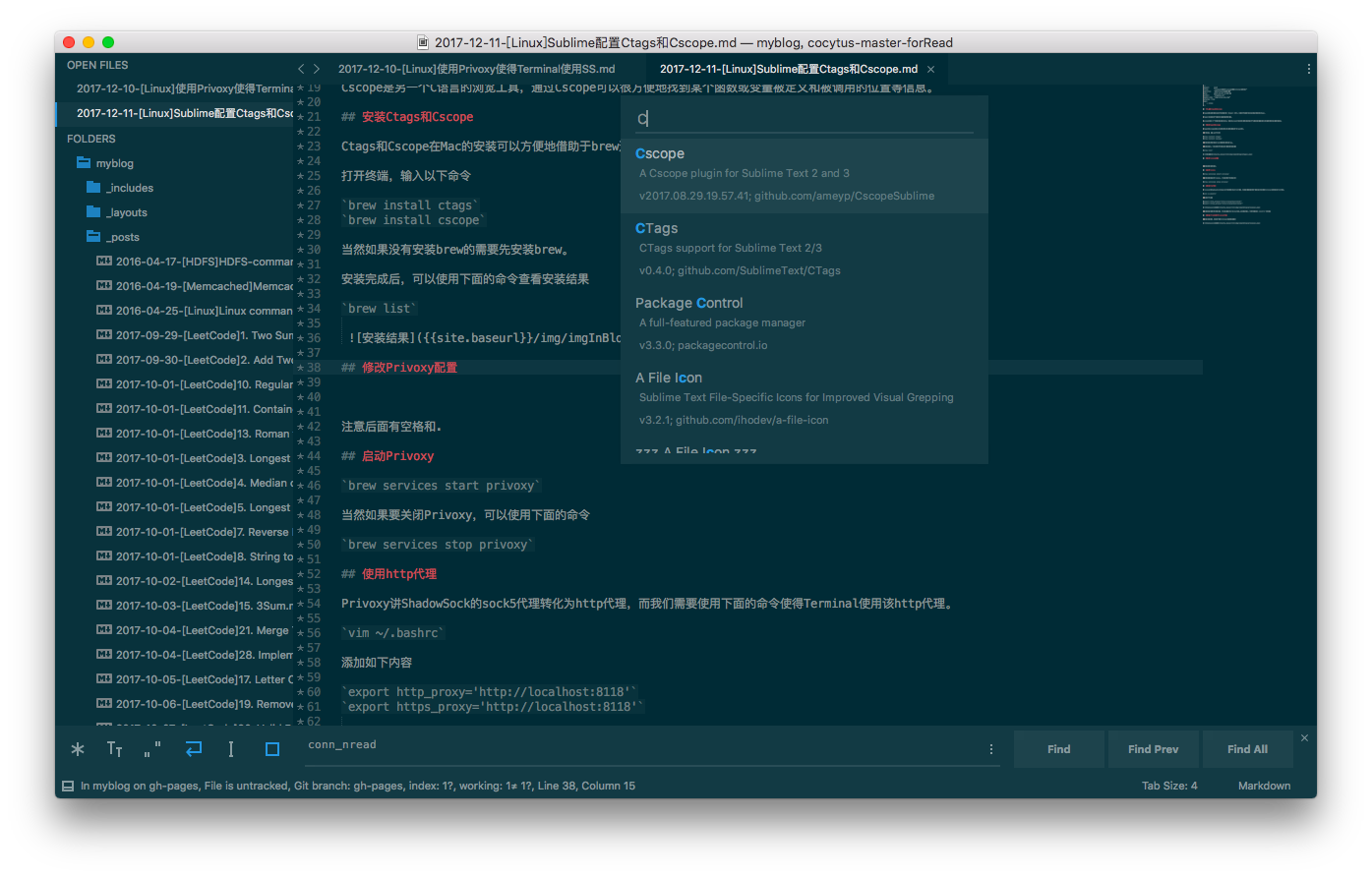Screen dimensions: 1372x877
Task: Click the heading 启动Privoxy in editor
Action: tap(397, 456)
